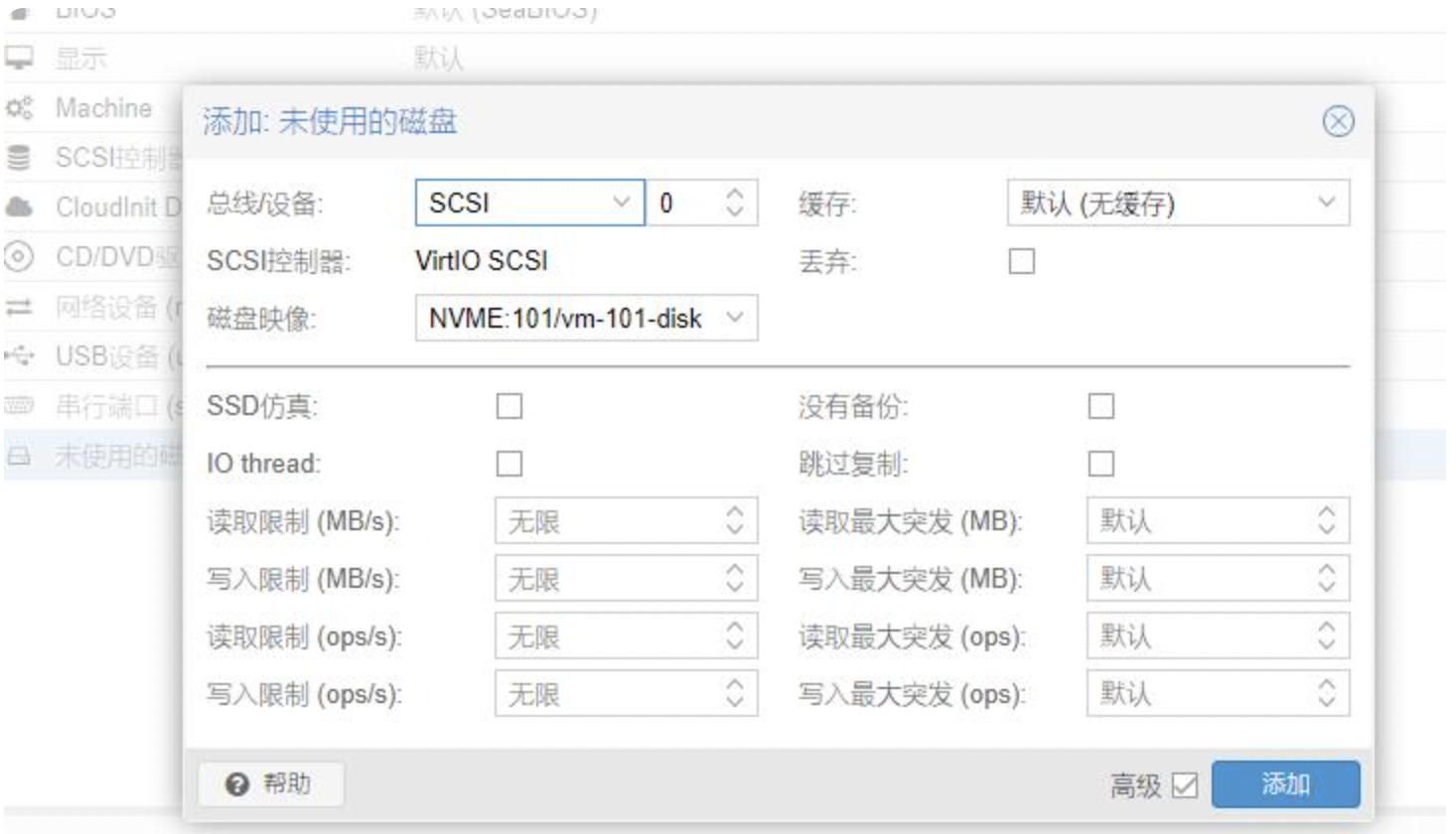Click the serial port keyboard icon
The image size is (1456, 834).
[x=19, y=405]
